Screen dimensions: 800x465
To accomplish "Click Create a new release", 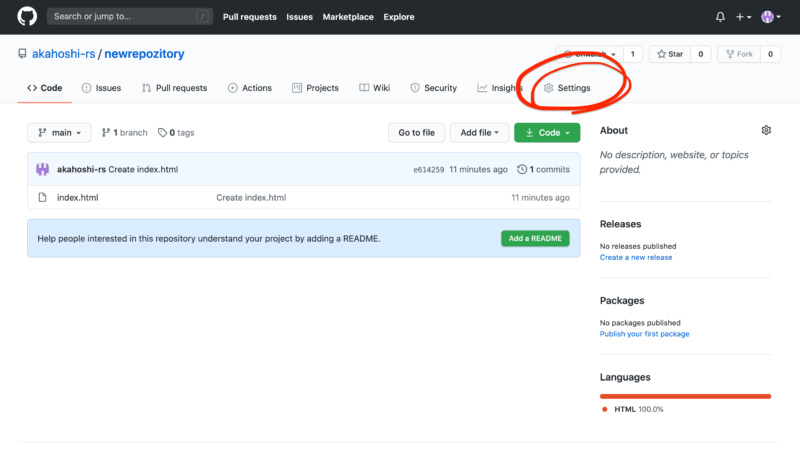I will (x=636, y=257).
